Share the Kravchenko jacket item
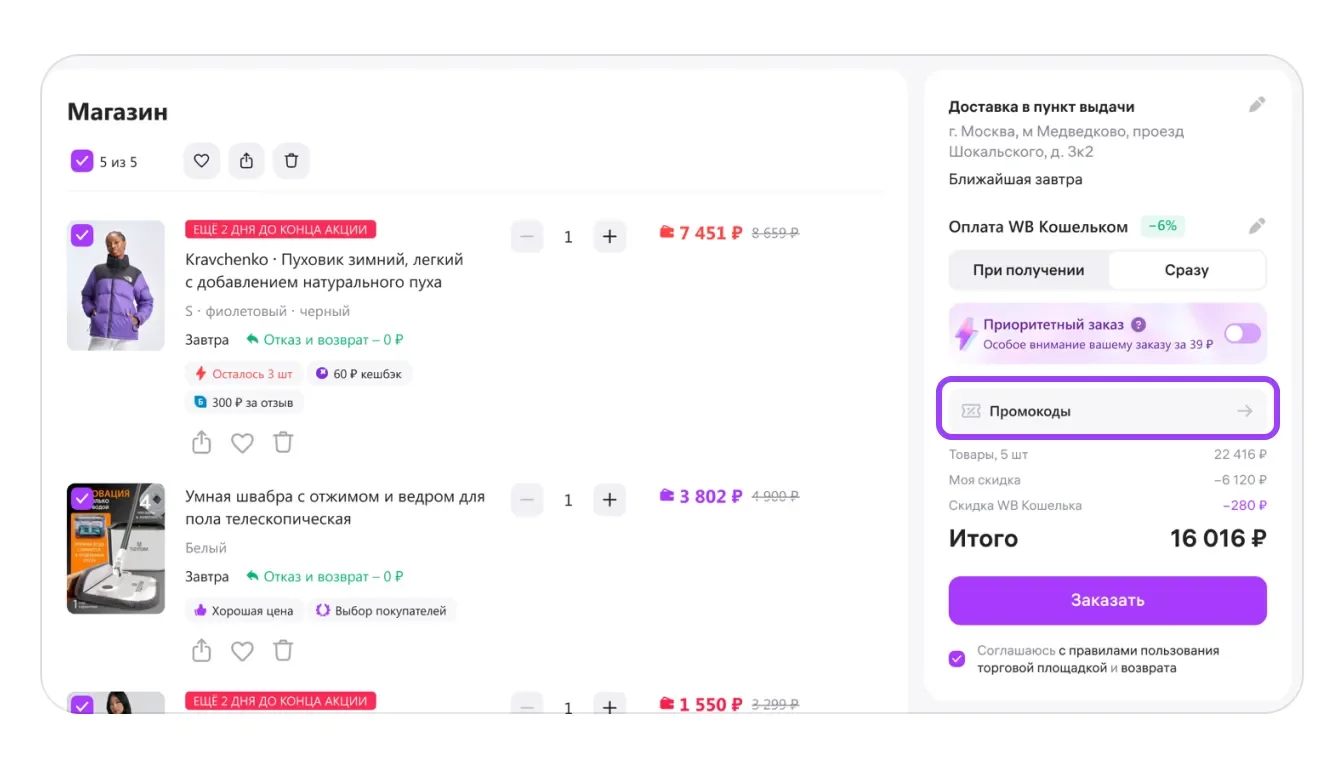The image size is (1344, 768). pyautogui.click(x=202, y=442)
